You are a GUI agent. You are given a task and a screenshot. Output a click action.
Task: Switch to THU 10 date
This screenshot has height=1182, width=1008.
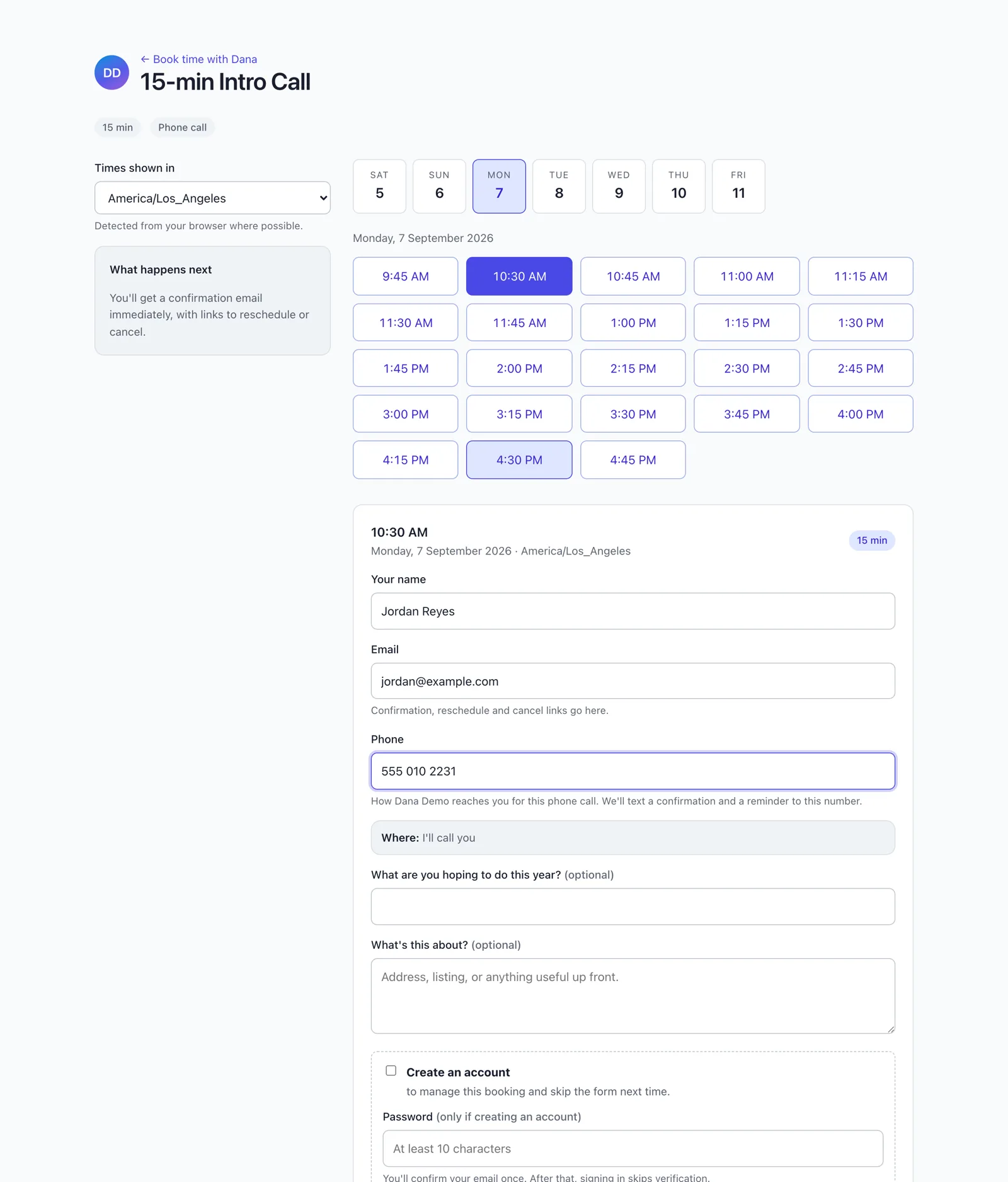point(679,186)
